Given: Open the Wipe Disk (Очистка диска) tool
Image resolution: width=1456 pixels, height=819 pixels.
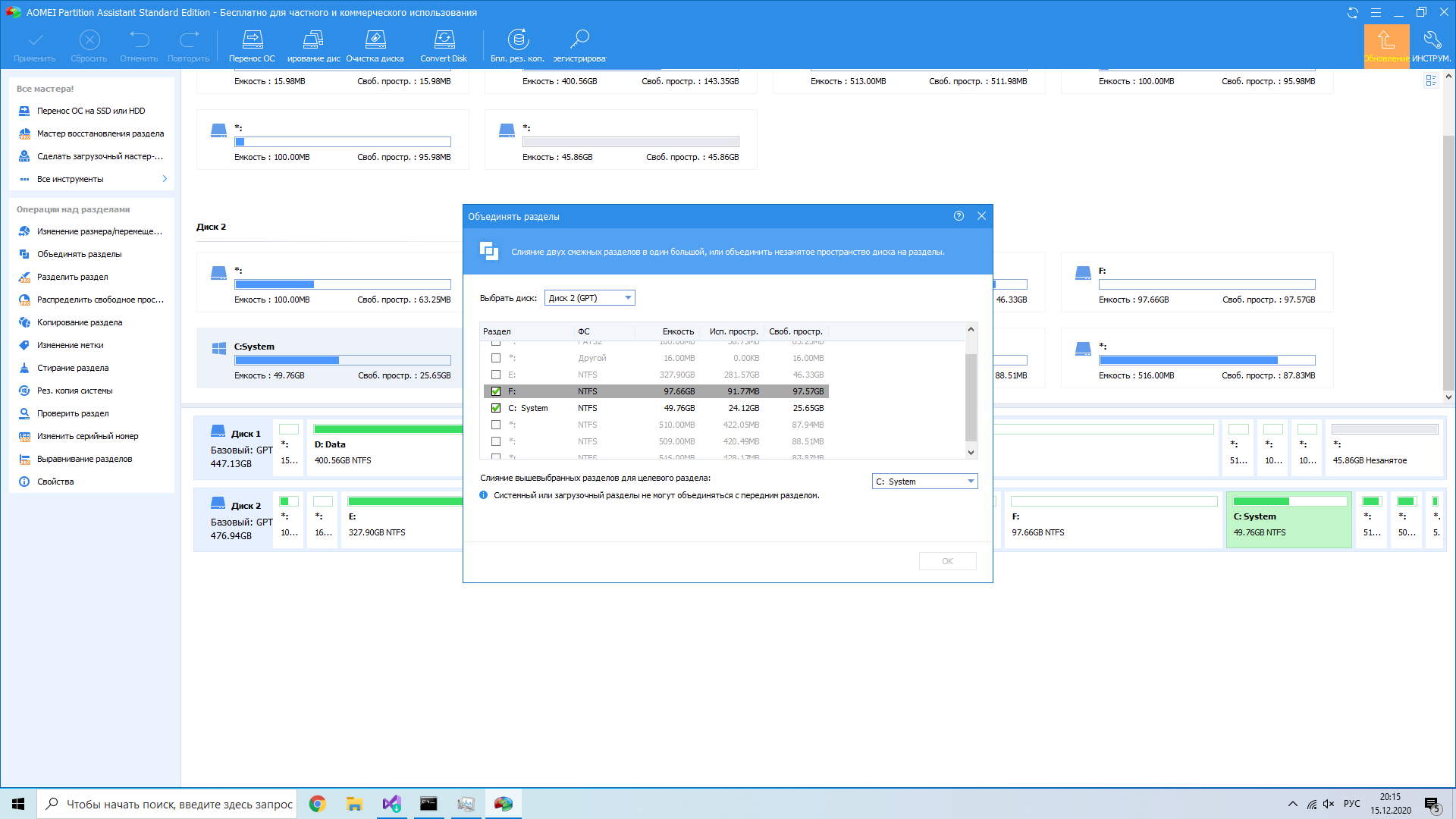Looking at the screenshot, I should pyautogui.click(x=375, y=45).
